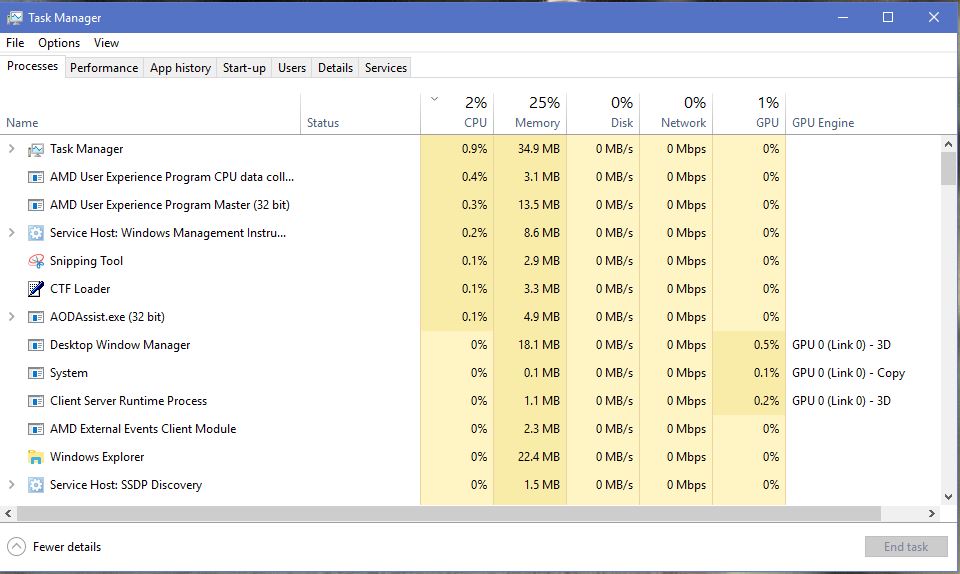Click the horizontal scrollbar thumb
The height and width of the screenshot is (574, 960).
coord(449,513)
